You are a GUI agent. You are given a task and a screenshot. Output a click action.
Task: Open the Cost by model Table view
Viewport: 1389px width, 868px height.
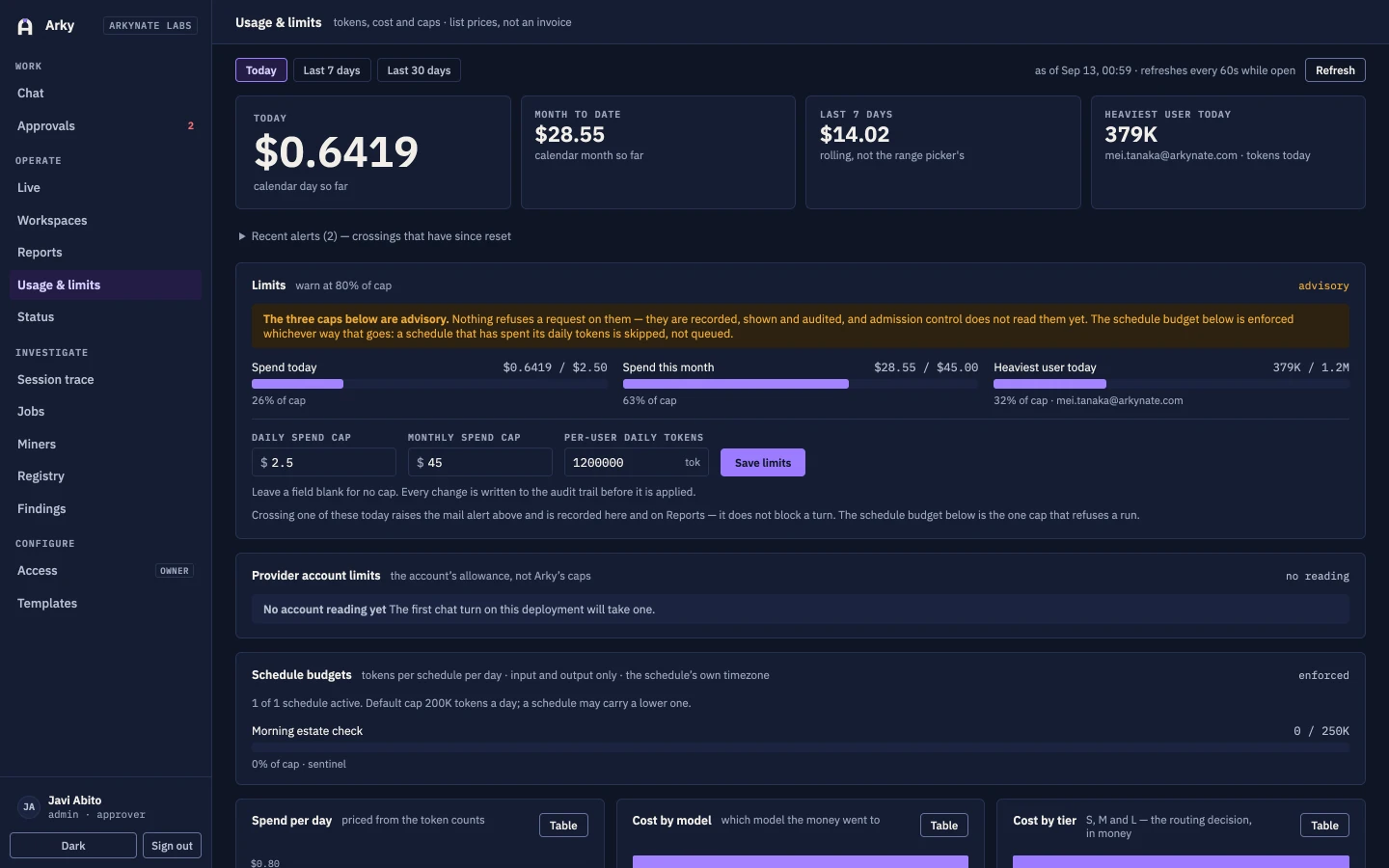coord(944,826)
